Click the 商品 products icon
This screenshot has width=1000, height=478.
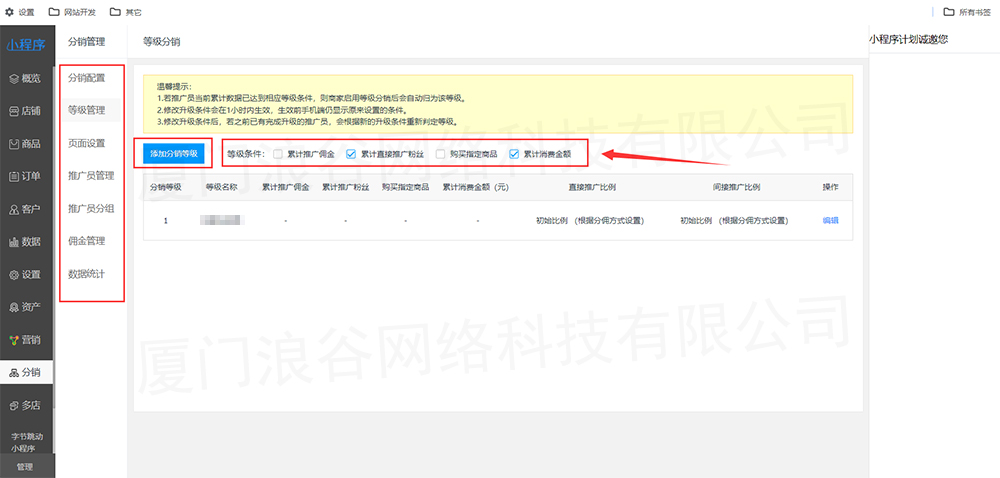point(13,144)
